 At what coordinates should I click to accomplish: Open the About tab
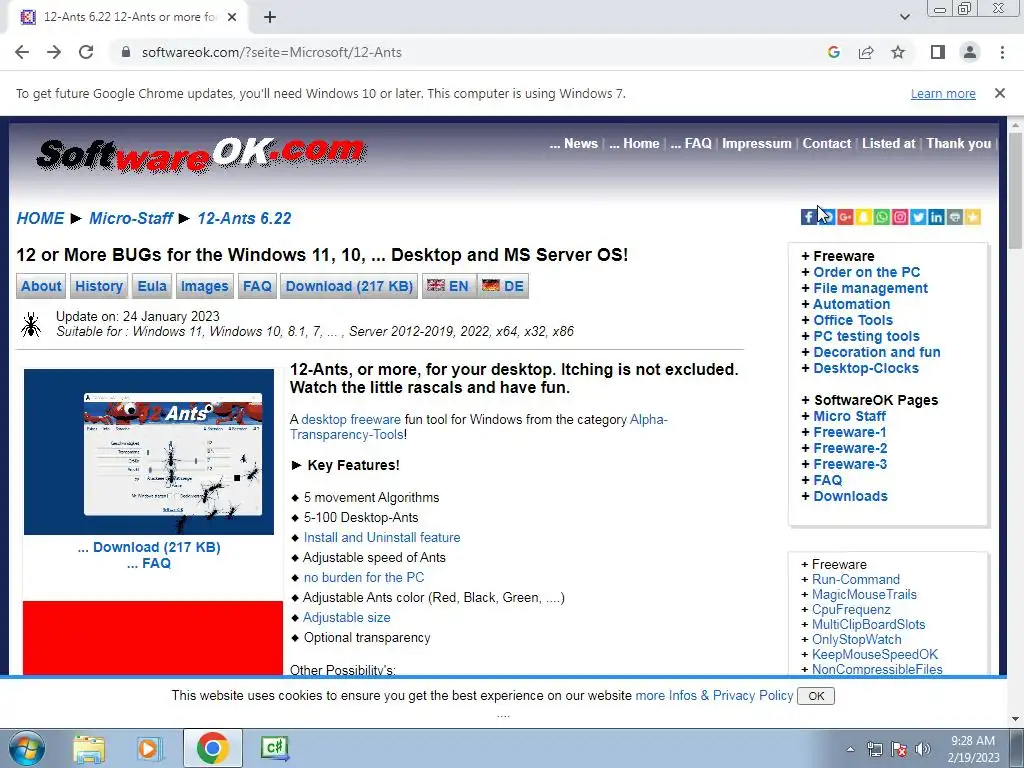[41, 286]
